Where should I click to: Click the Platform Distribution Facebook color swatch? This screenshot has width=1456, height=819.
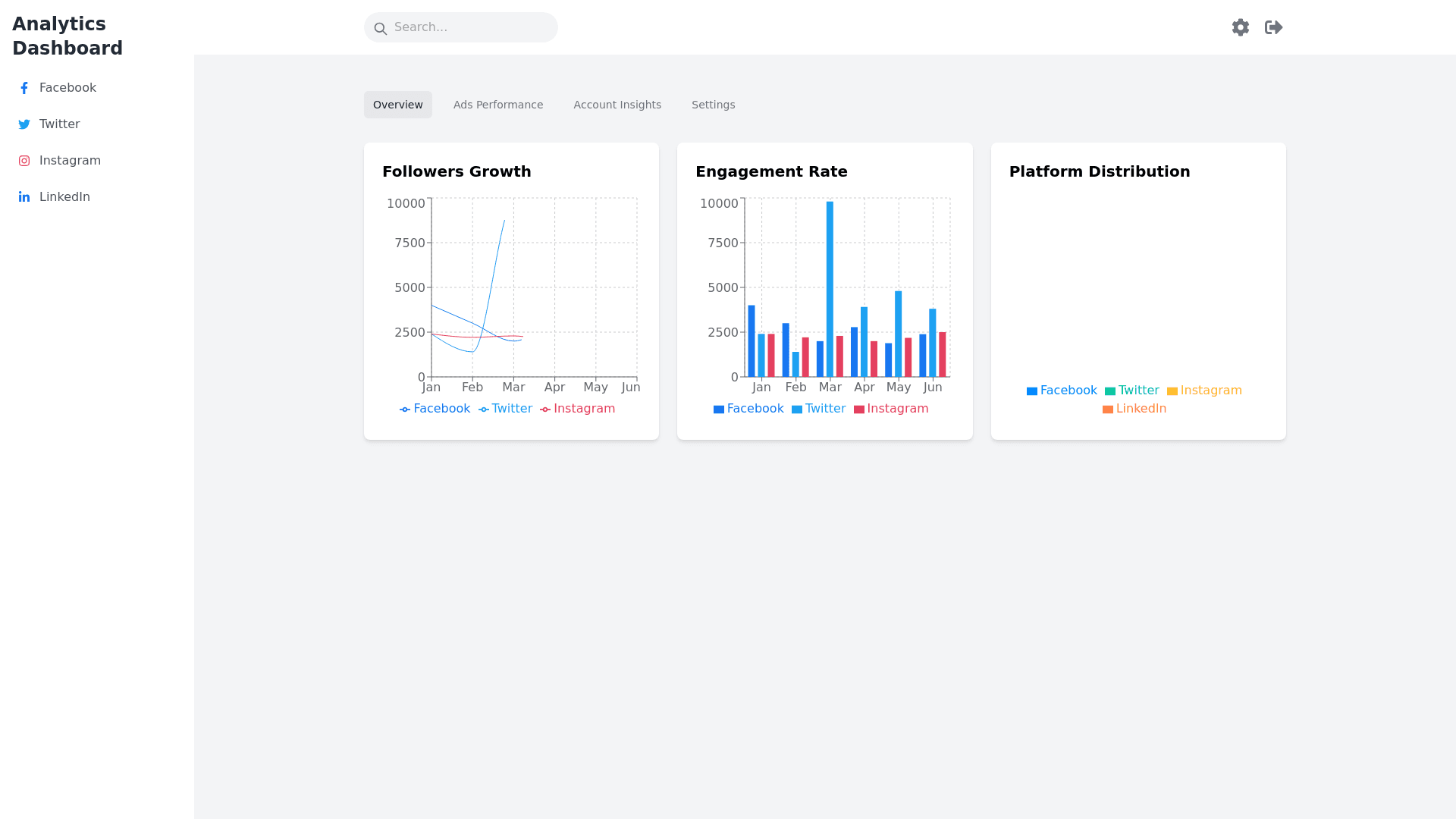click(x=1032, y=391)
